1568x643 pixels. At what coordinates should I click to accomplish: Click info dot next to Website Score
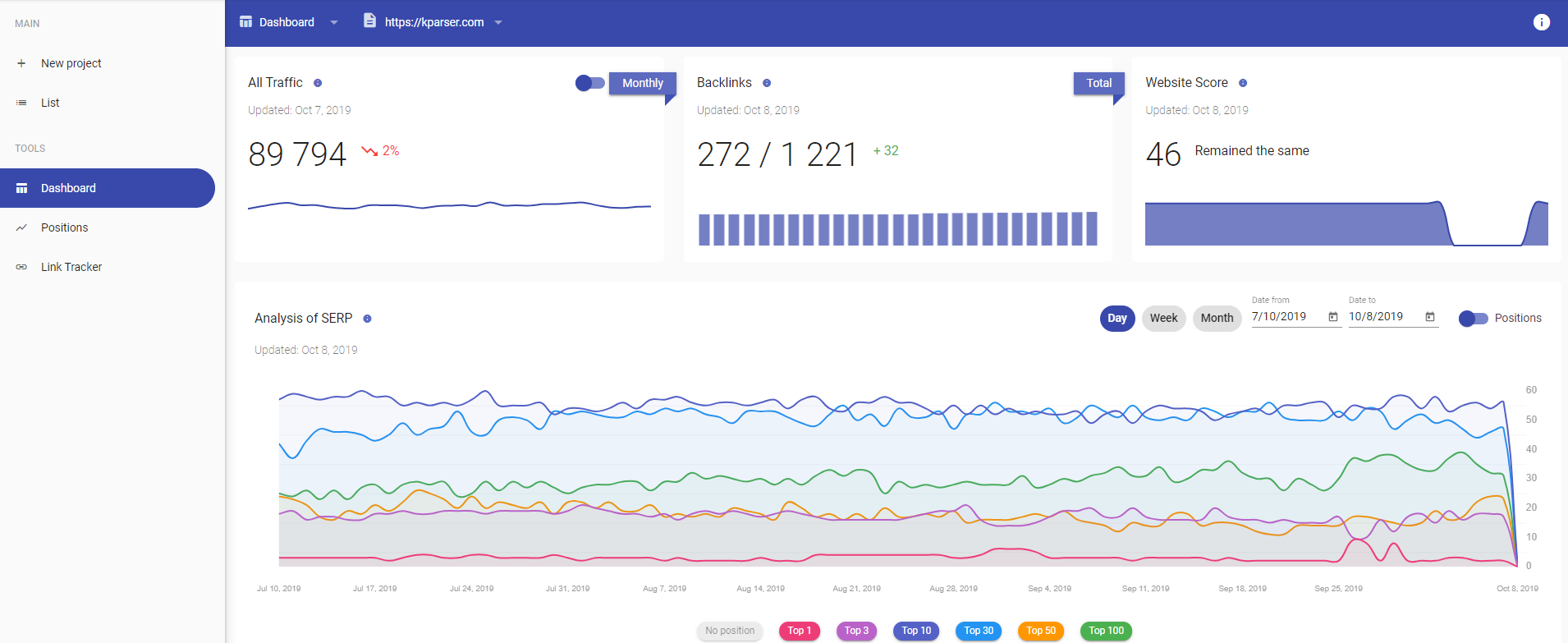tap(1243, 83)
